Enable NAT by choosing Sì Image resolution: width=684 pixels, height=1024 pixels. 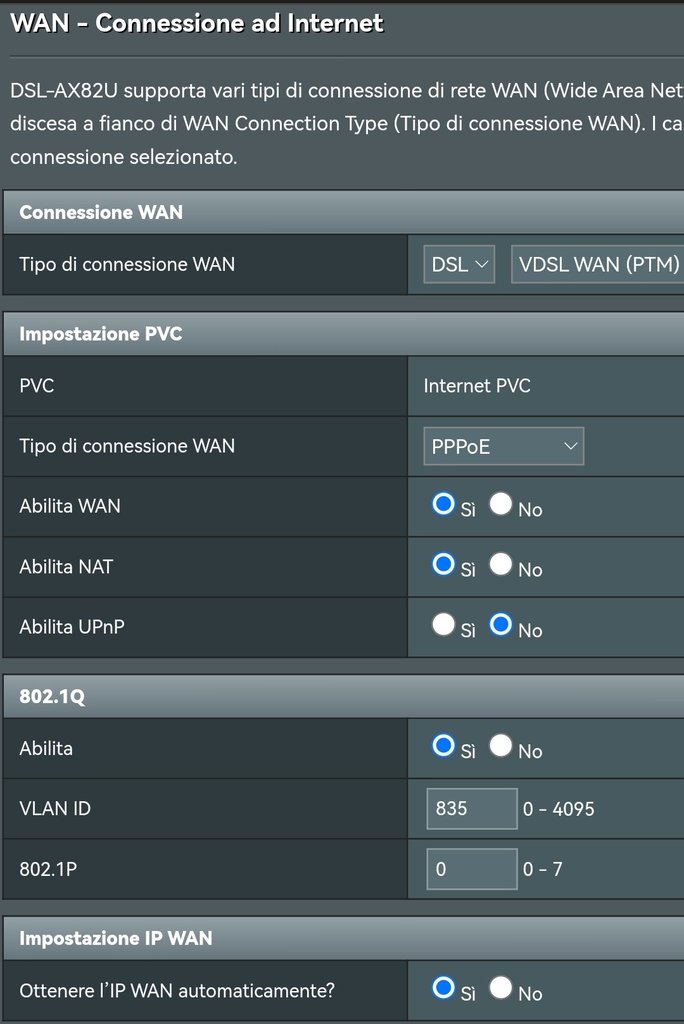coord(443,564)
